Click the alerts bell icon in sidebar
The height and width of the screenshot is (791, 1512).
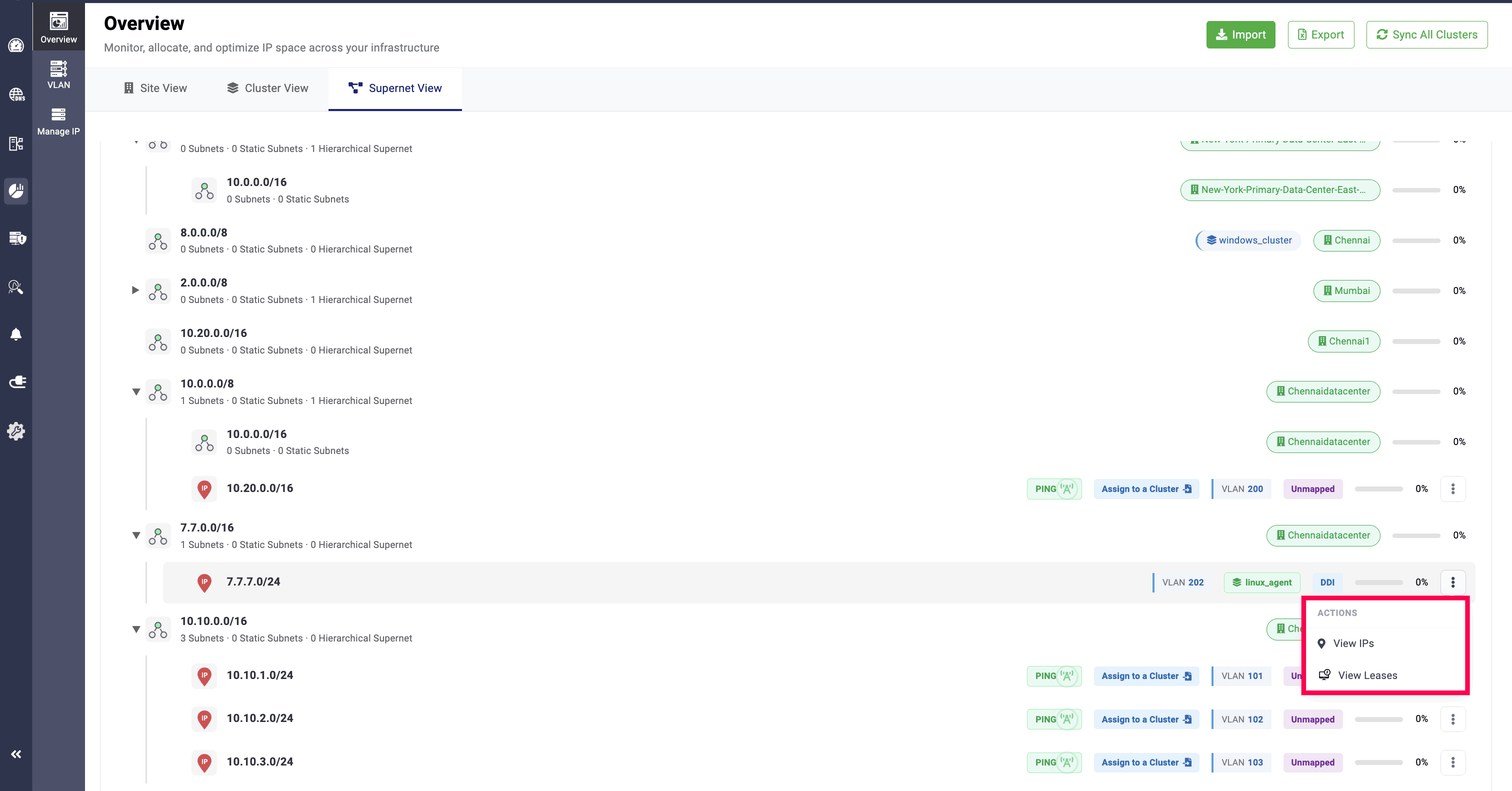16,334
